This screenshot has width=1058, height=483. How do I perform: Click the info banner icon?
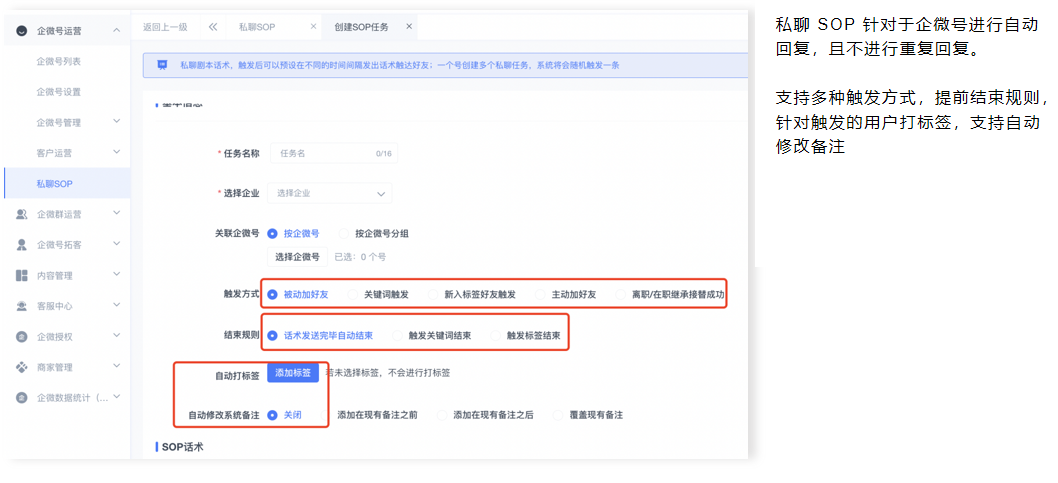point(162,65)
